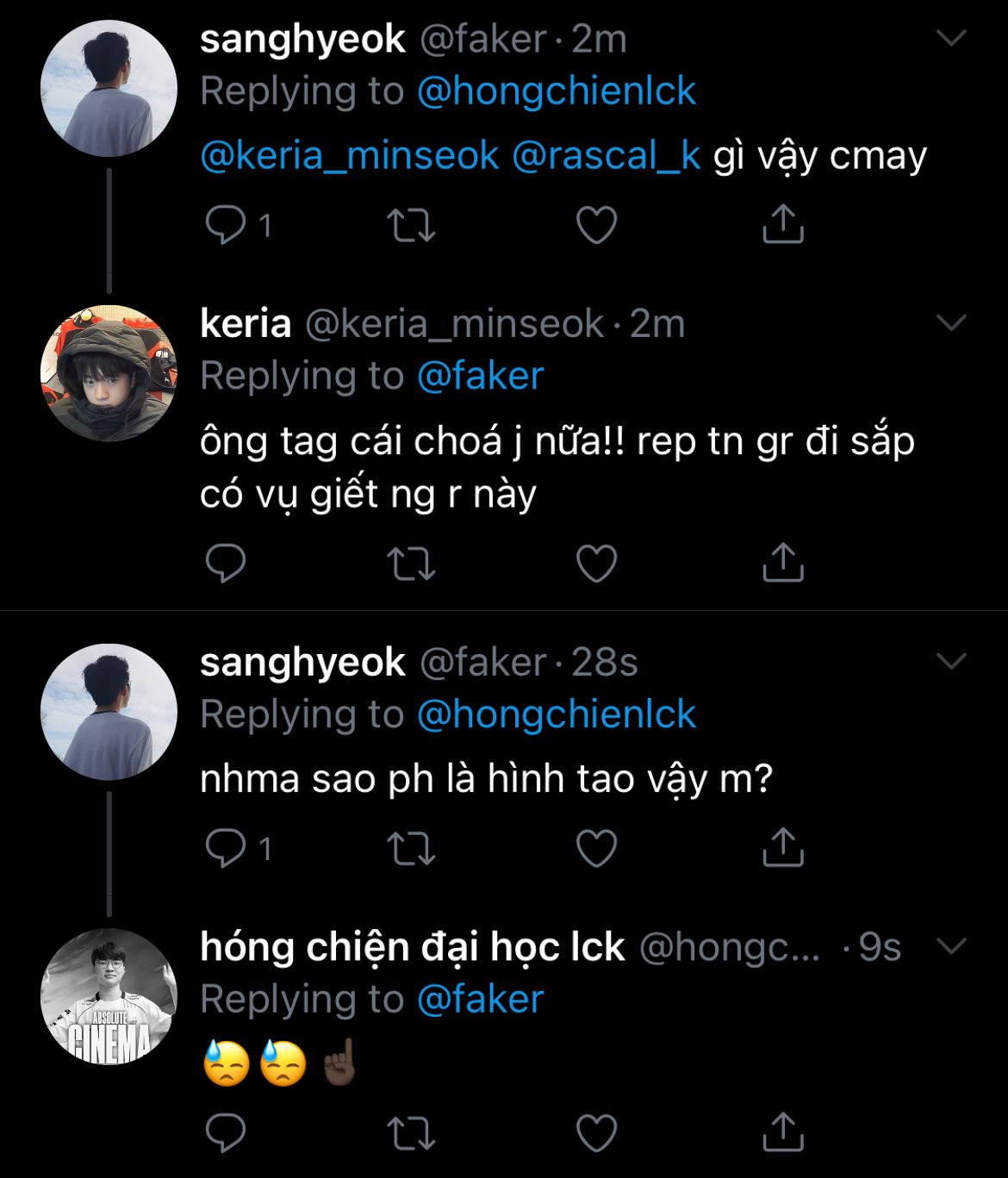Open the @rascal_k mention link
1008x1178 pixels.
(x=606, y=156)
